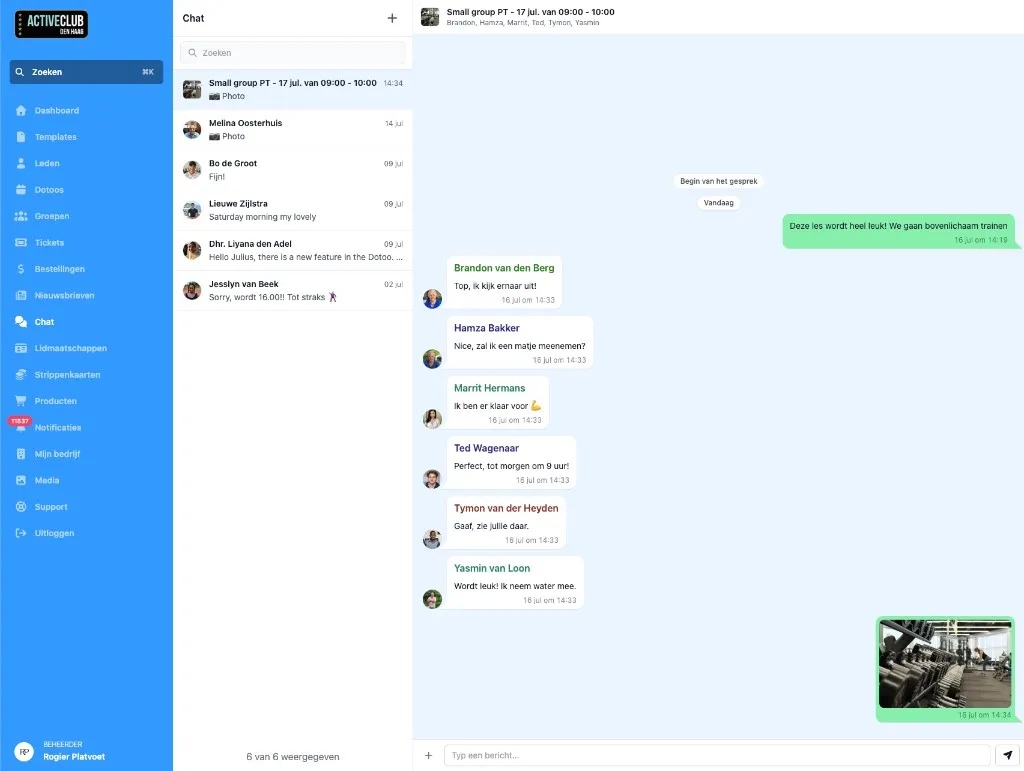This screenshot has width=1024, height=771.
Task: Click the 'Begin van het gesprek' label
Action: pos(718,181)
